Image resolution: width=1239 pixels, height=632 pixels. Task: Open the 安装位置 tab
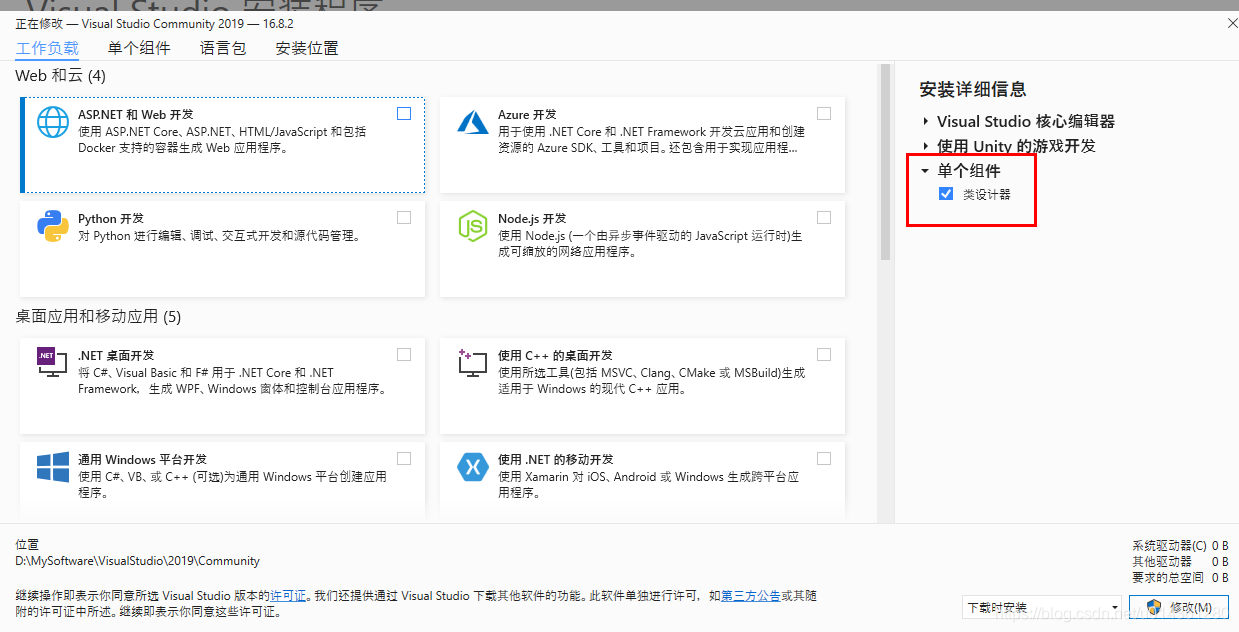pyautogui.click(x=307, y=48)
